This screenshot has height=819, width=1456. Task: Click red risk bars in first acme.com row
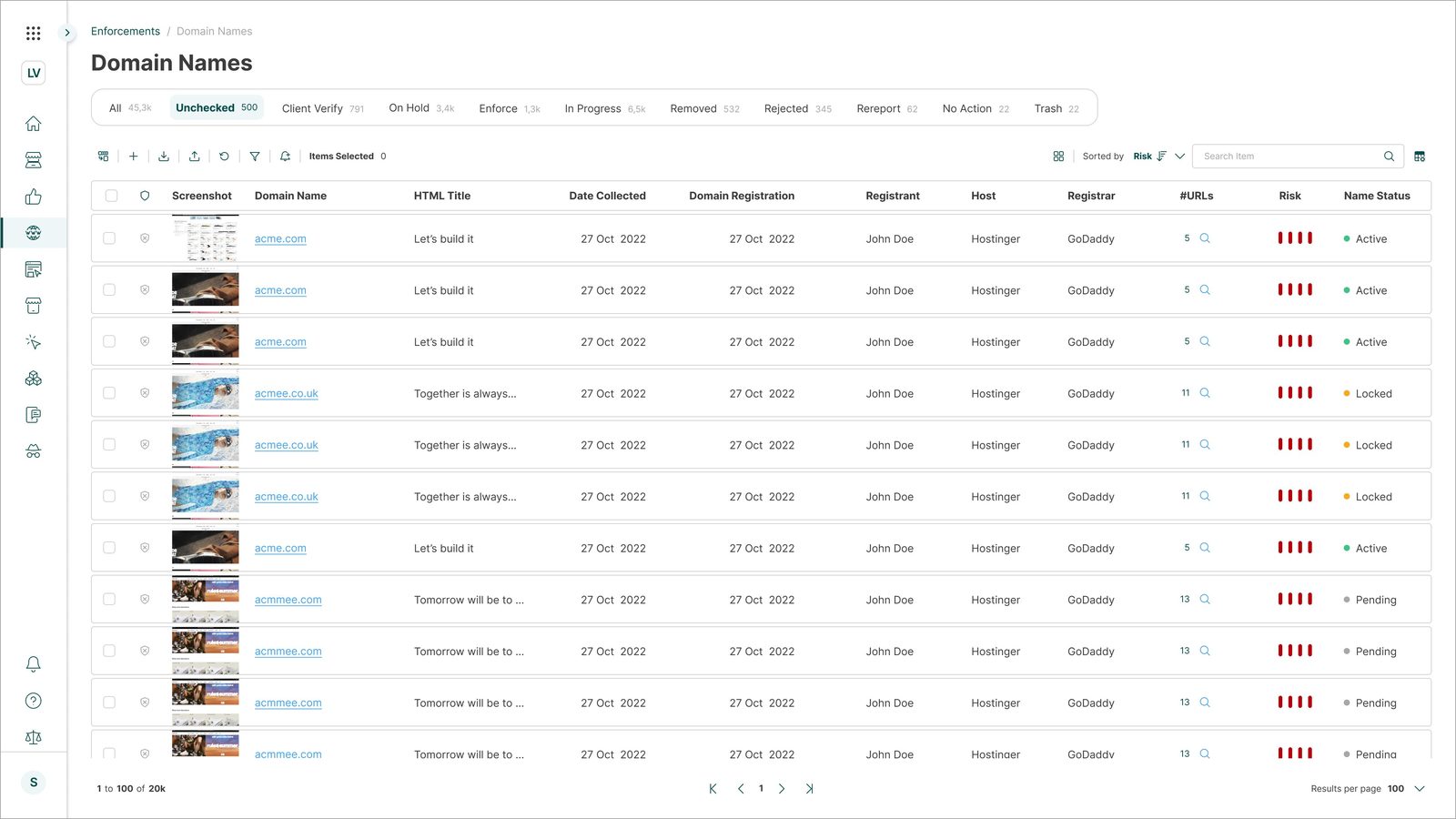point(1295,238)
